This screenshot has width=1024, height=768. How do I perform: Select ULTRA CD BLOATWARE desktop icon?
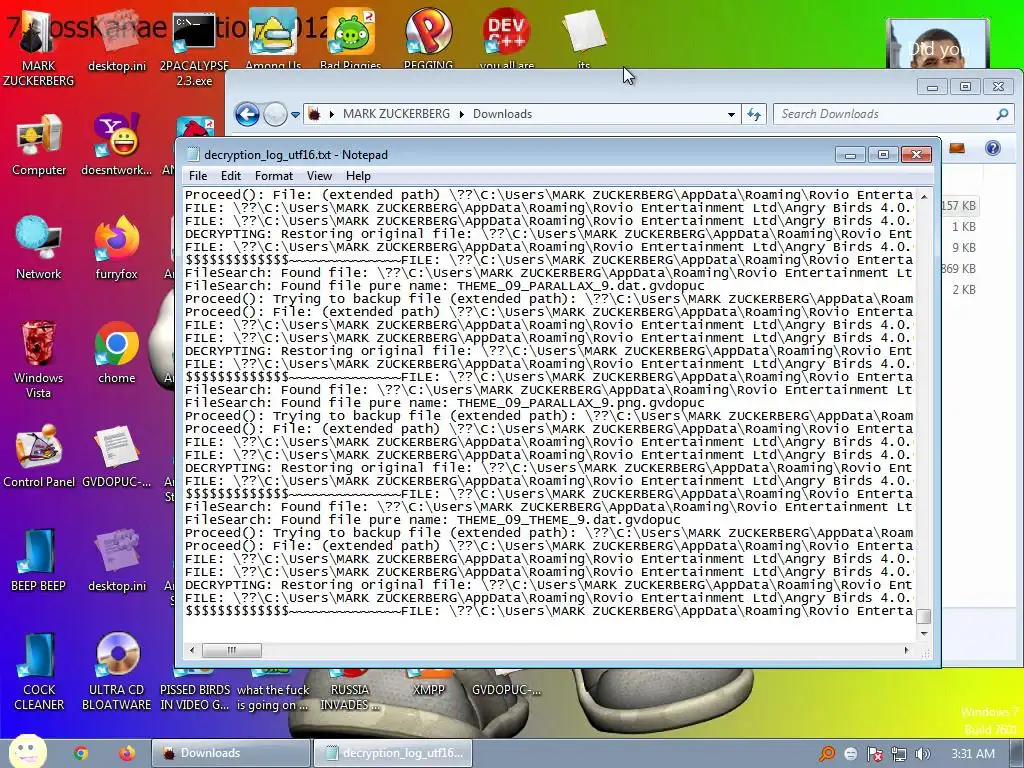(x=116, y=671)
